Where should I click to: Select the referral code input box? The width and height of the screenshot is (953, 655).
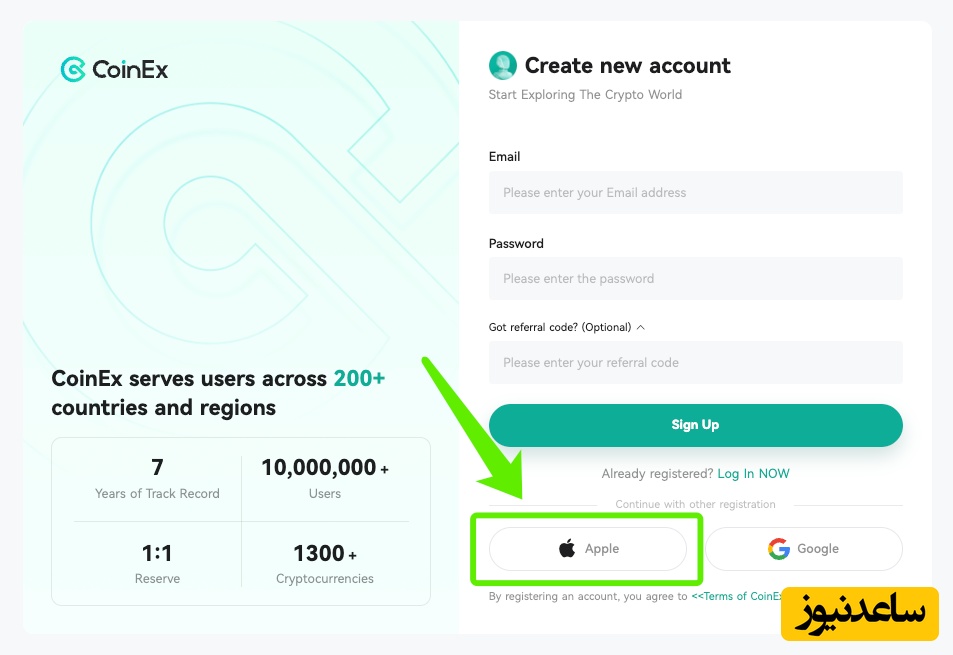tap(695, 362)
